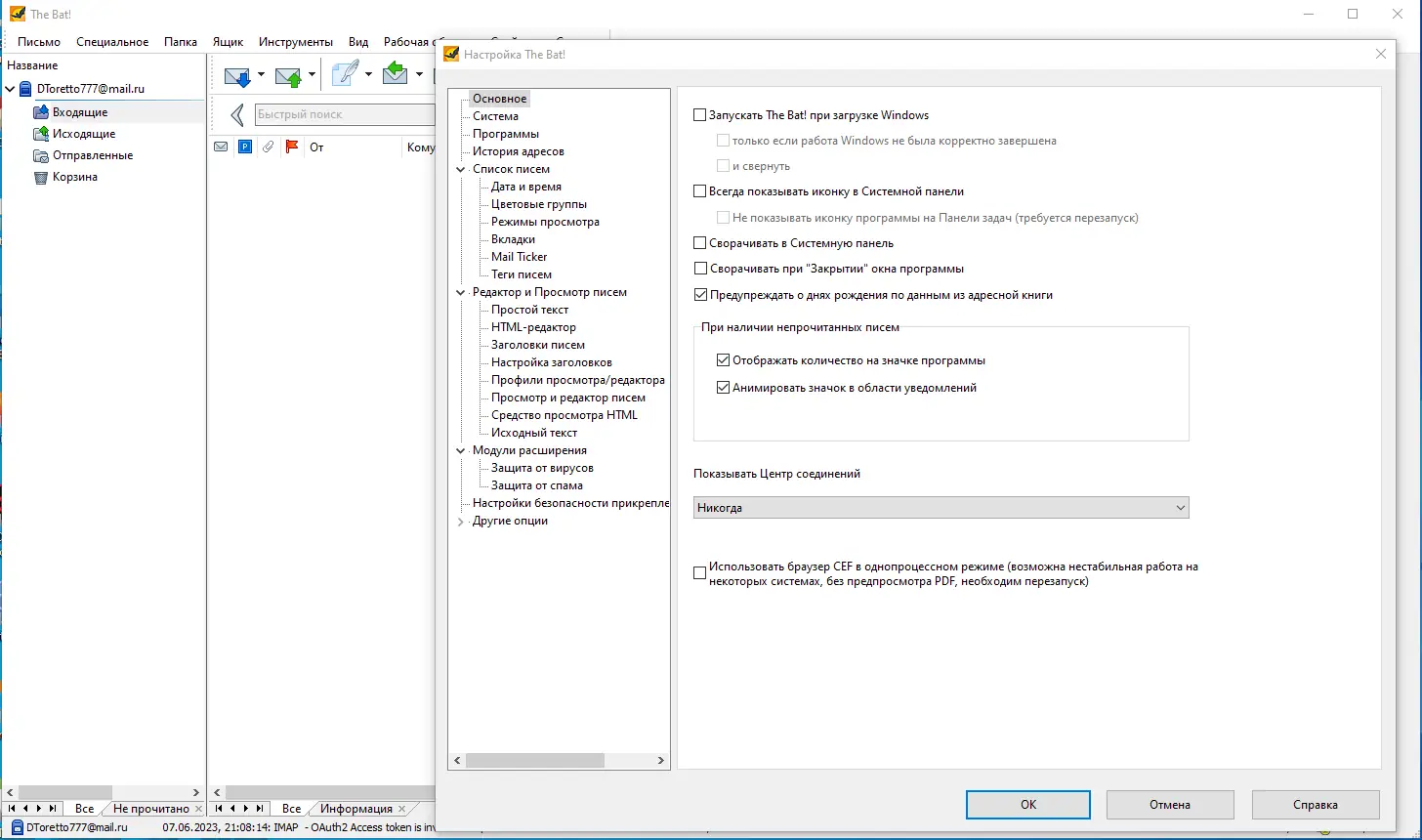The height and width of the screenshot is (840, 1422).
Task: Collapse the Редактор и Просмотр писем node
Action: point(461,292)
